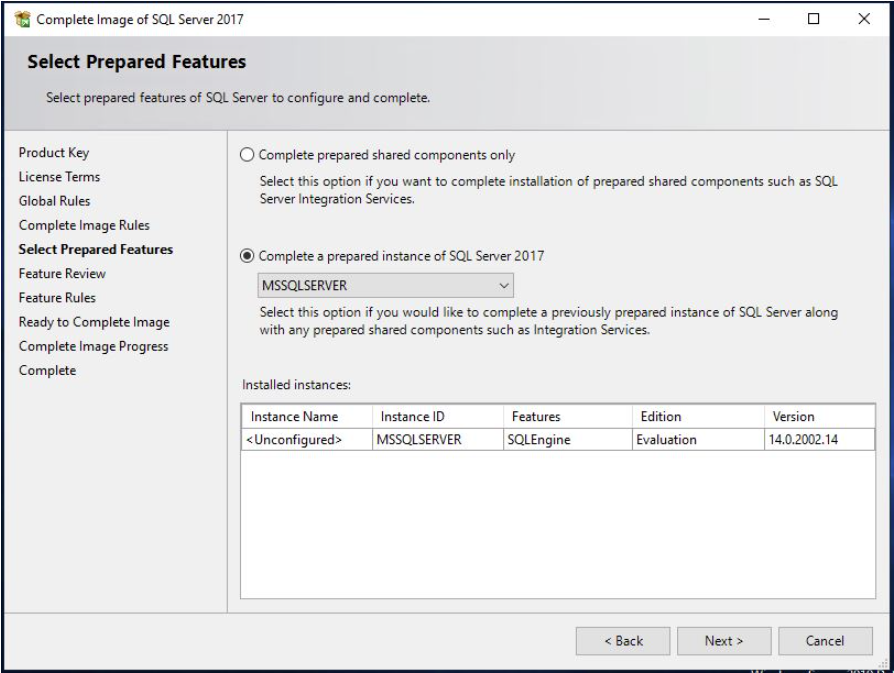
Task: Click the SQL Server setup title bar icon
Action: point(22,19)
